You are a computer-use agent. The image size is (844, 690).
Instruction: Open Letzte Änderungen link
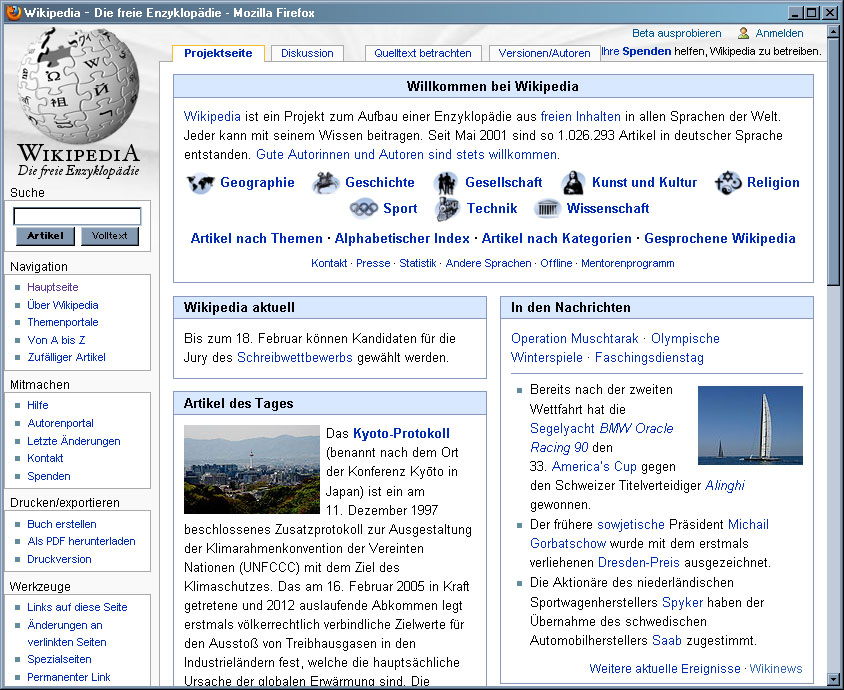(x=74, y=441)
